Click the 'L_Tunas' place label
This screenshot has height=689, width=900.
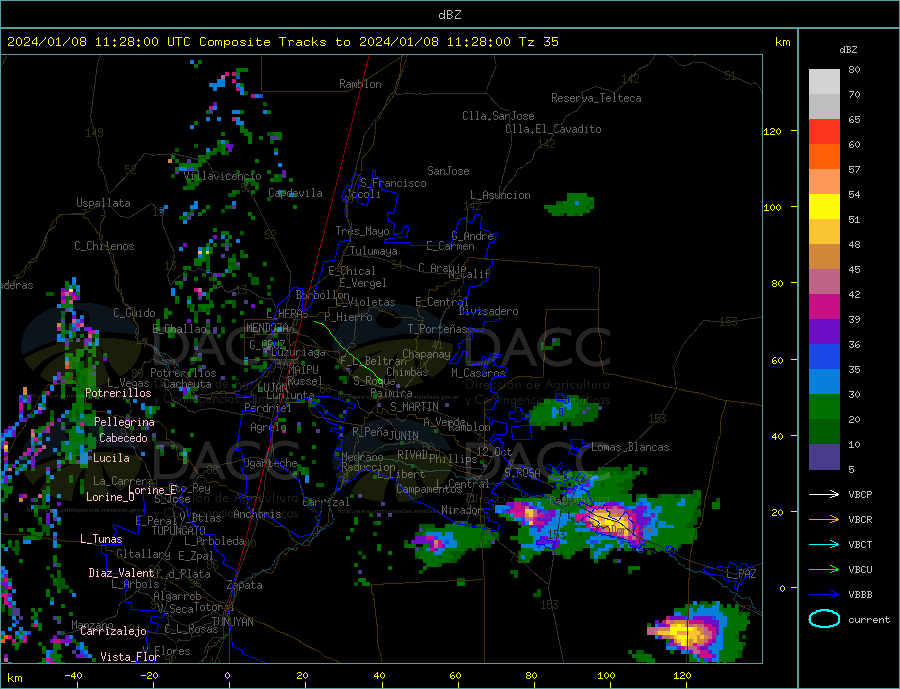coord(101,539)
